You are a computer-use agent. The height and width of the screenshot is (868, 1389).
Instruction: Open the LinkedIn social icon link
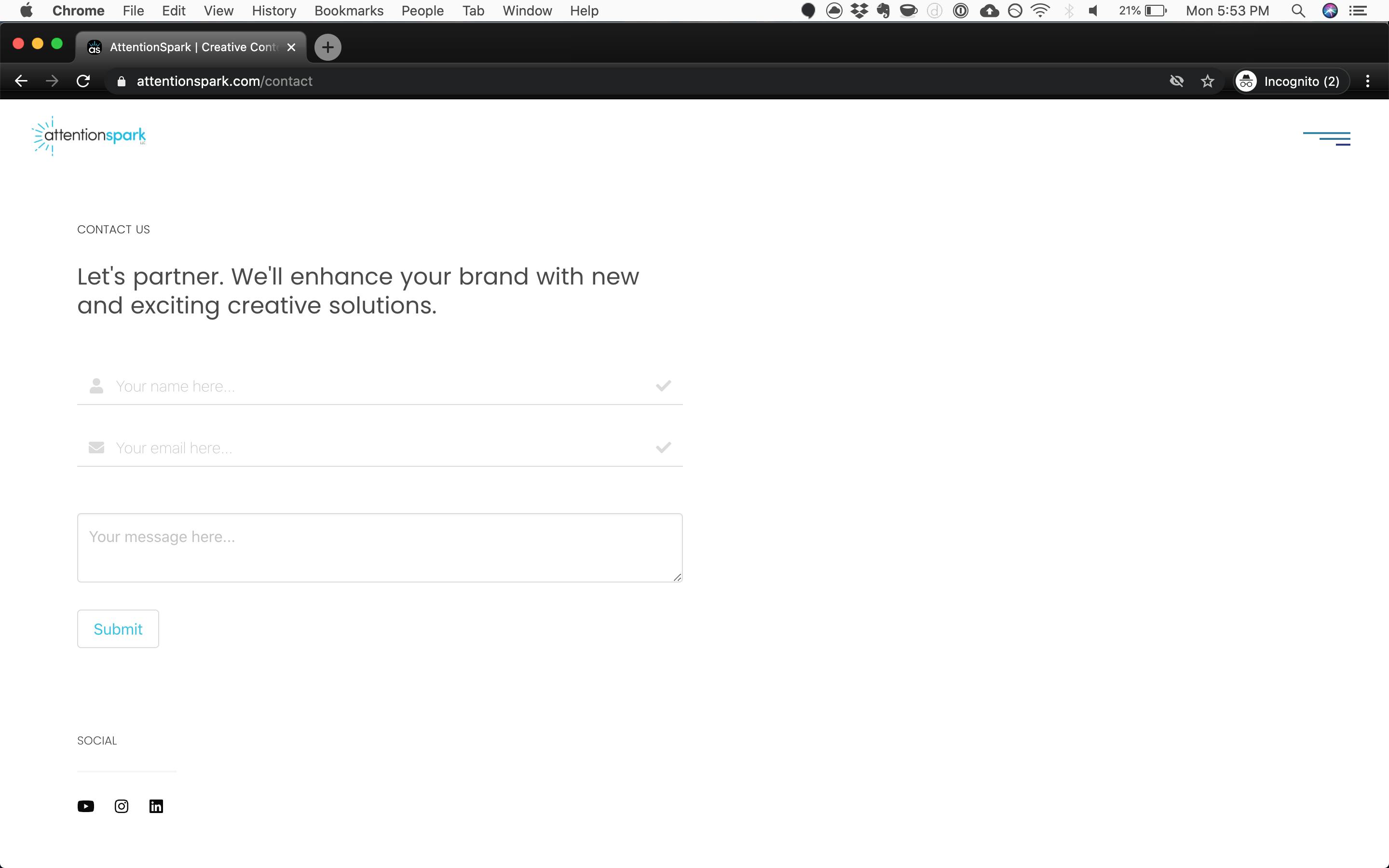point(156,806)
